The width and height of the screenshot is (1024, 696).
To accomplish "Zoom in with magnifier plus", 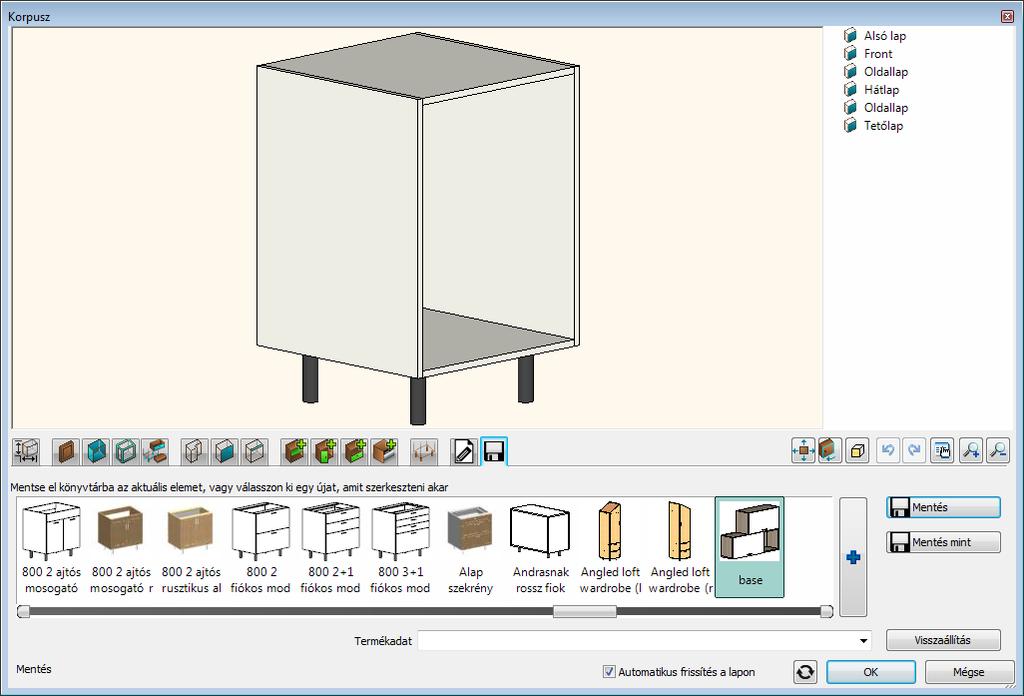I will coord(971,451).
